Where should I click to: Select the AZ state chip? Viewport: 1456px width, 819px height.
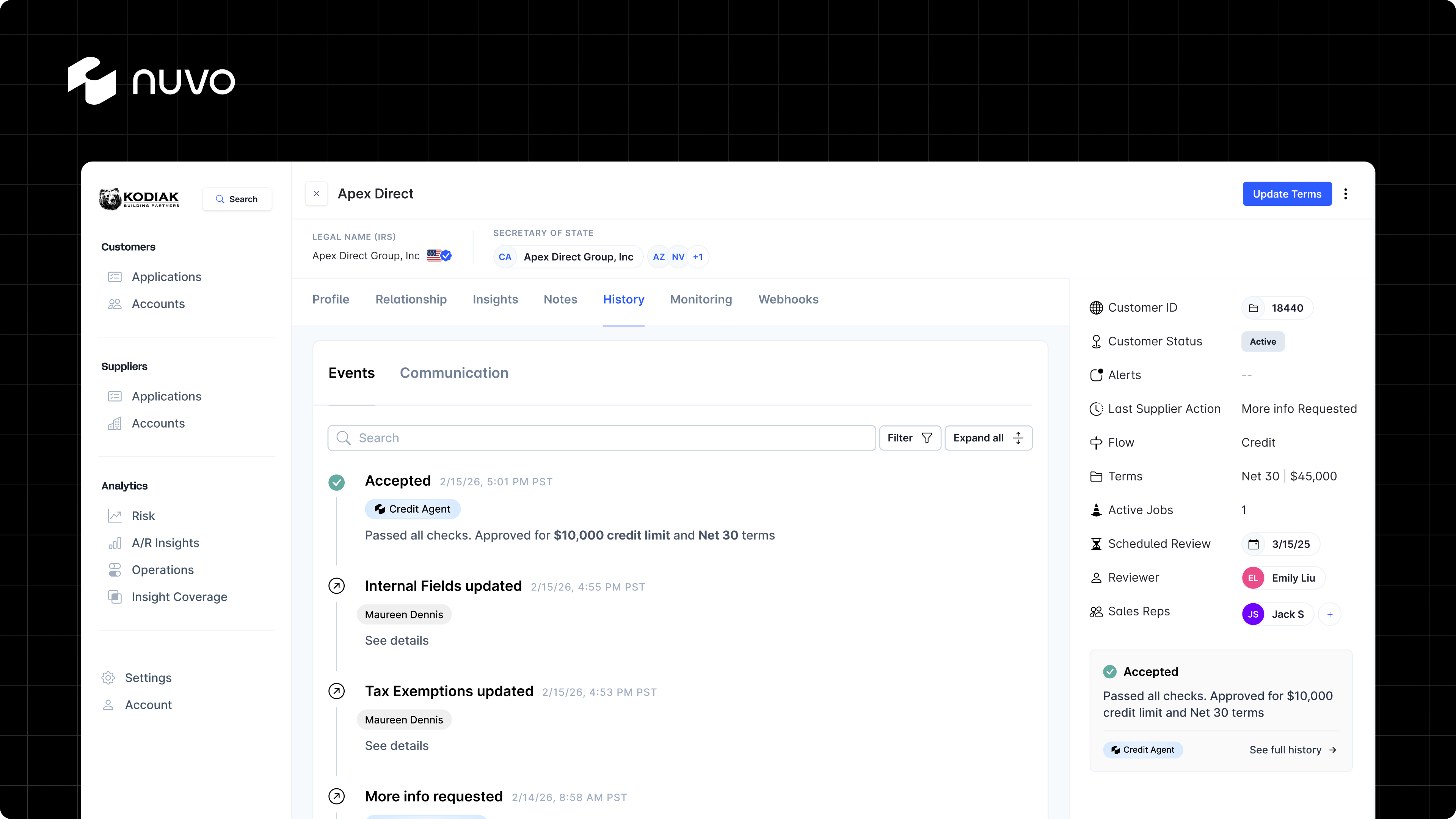pos(659,257)
